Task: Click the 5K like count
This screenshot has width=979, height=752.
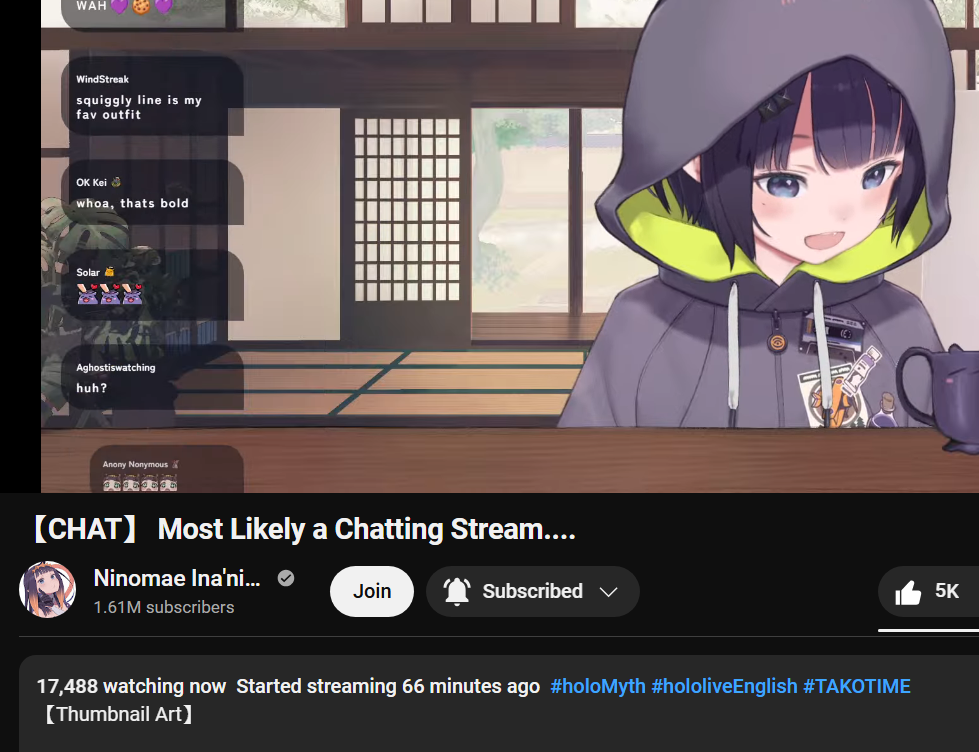Action: [x=947, y=591]
